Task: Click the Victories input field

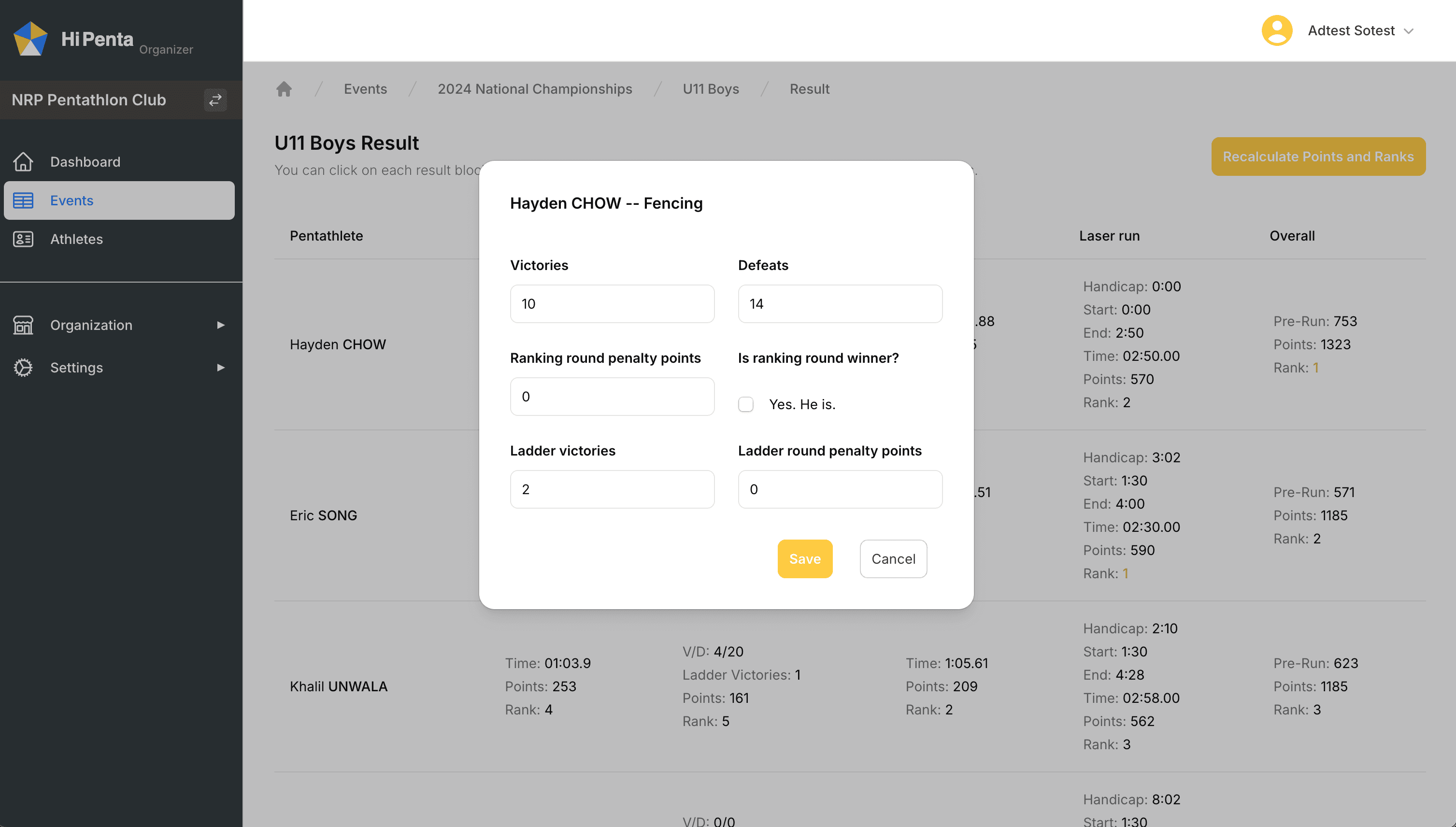Action: (612, 304)
